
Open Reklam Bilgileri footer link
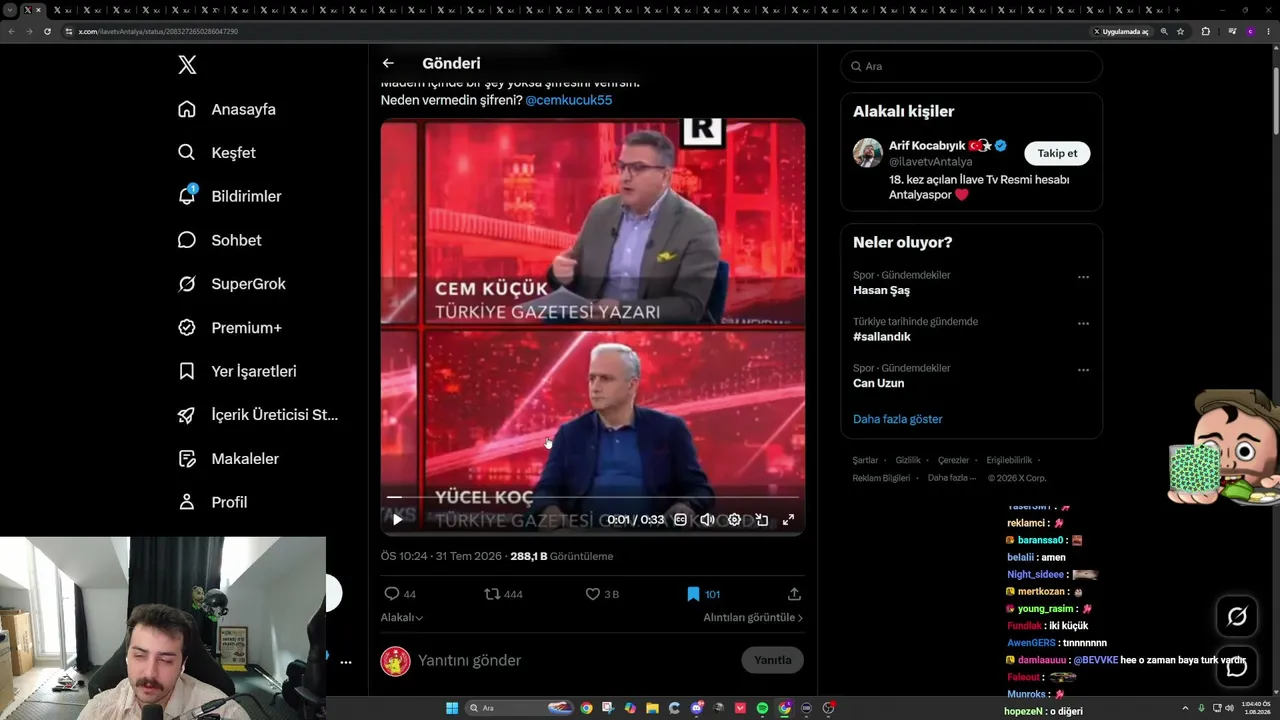pyautogui.click(x=881, y=478)
